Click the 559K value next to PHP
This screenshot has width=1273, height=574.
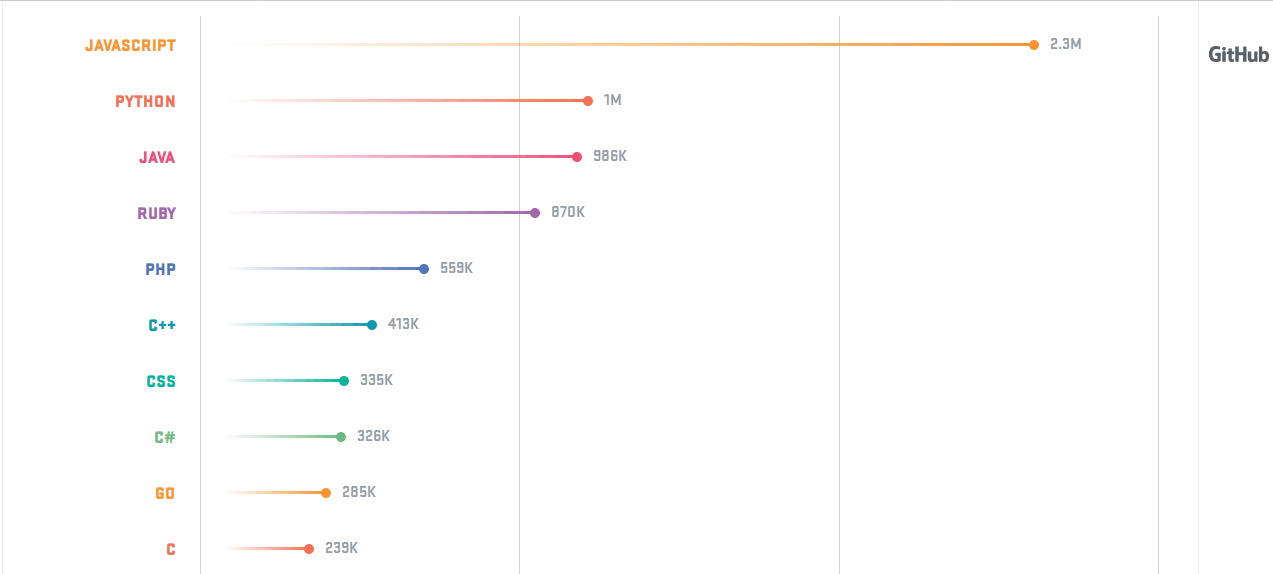pyautogui.click(x=456, y=269)
